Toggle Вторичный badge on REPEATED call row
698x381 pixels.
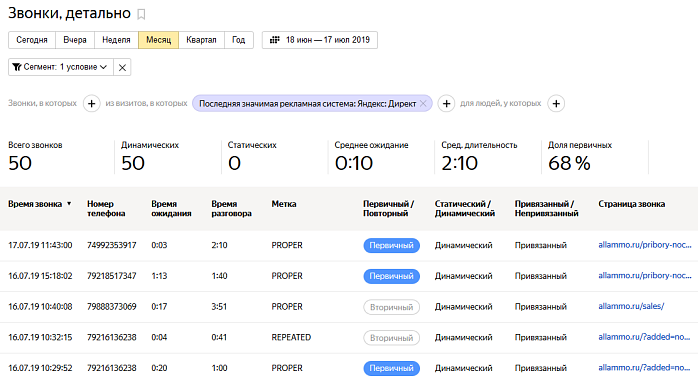[391, 338]
